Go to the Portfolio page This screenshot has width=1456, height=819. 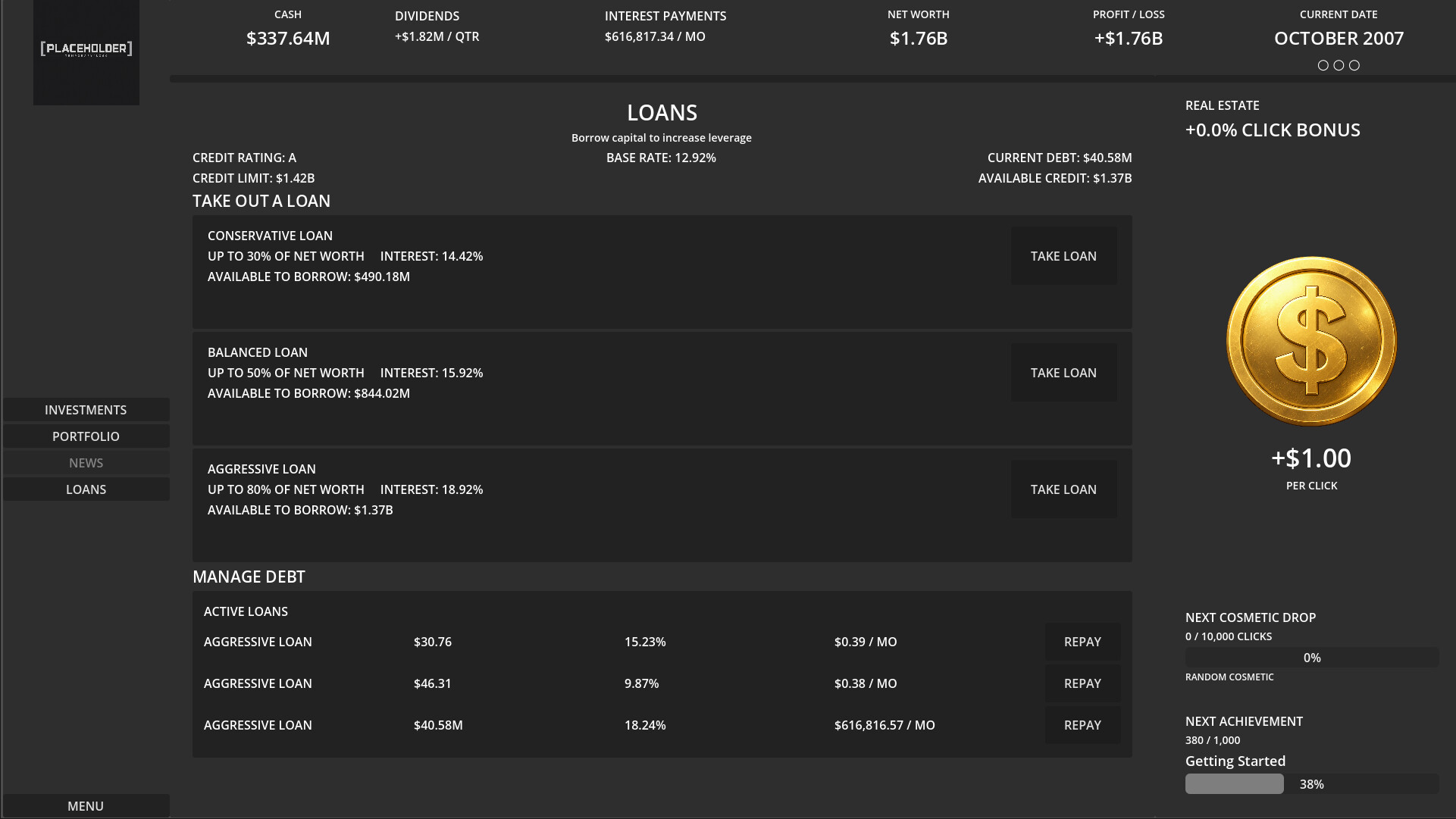pos(86,436)
